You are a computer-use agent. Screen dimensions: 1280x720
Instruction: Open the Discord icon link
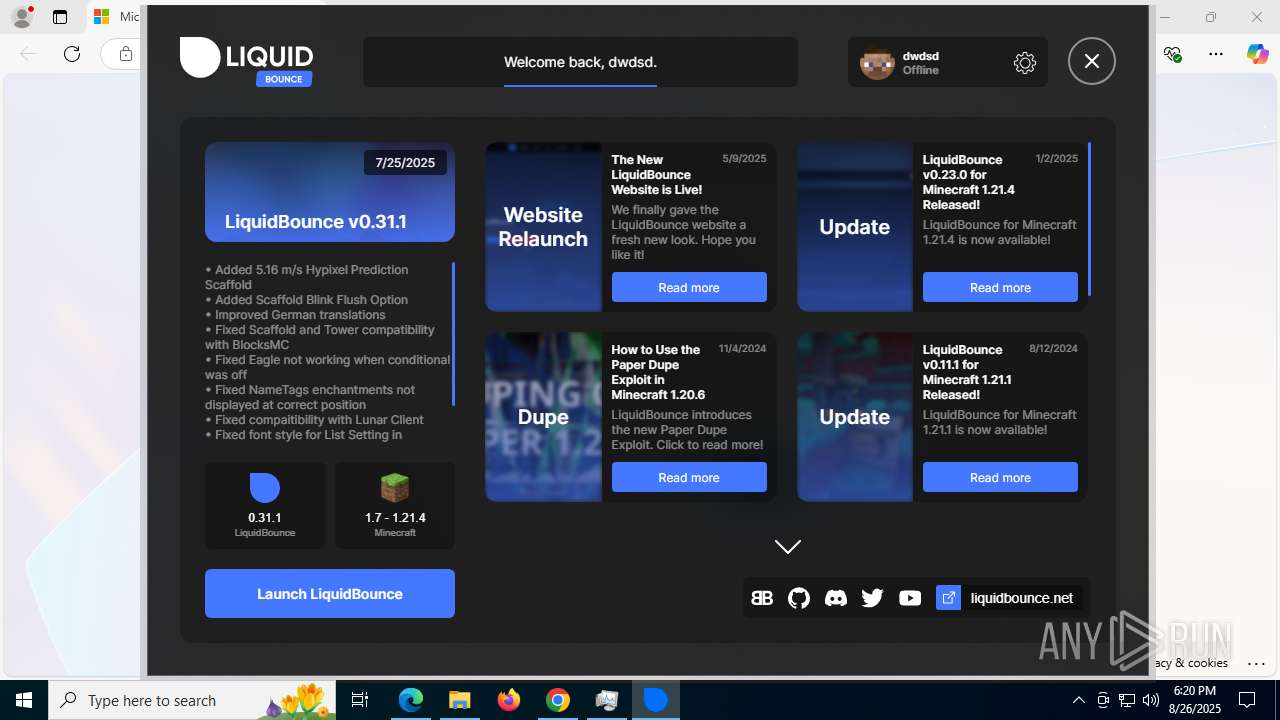836,598
